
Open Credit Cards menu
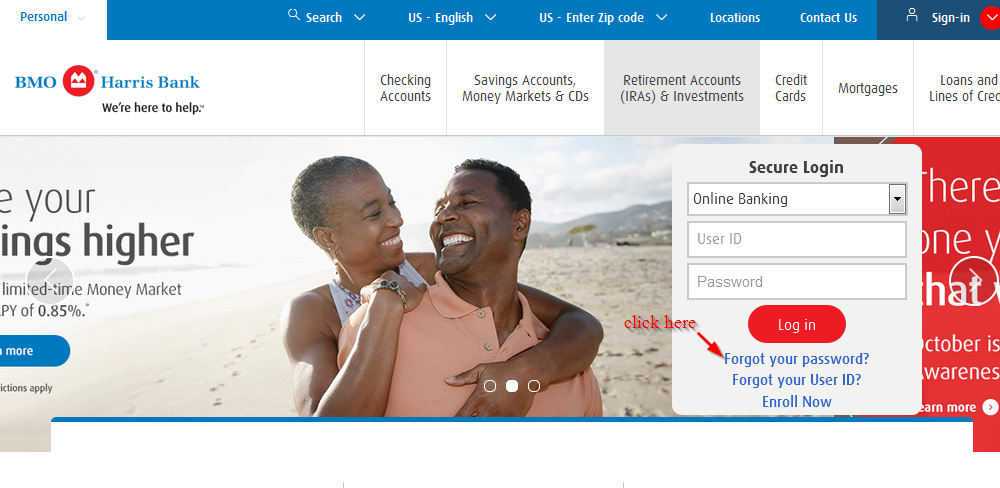[x=791, y=88]
